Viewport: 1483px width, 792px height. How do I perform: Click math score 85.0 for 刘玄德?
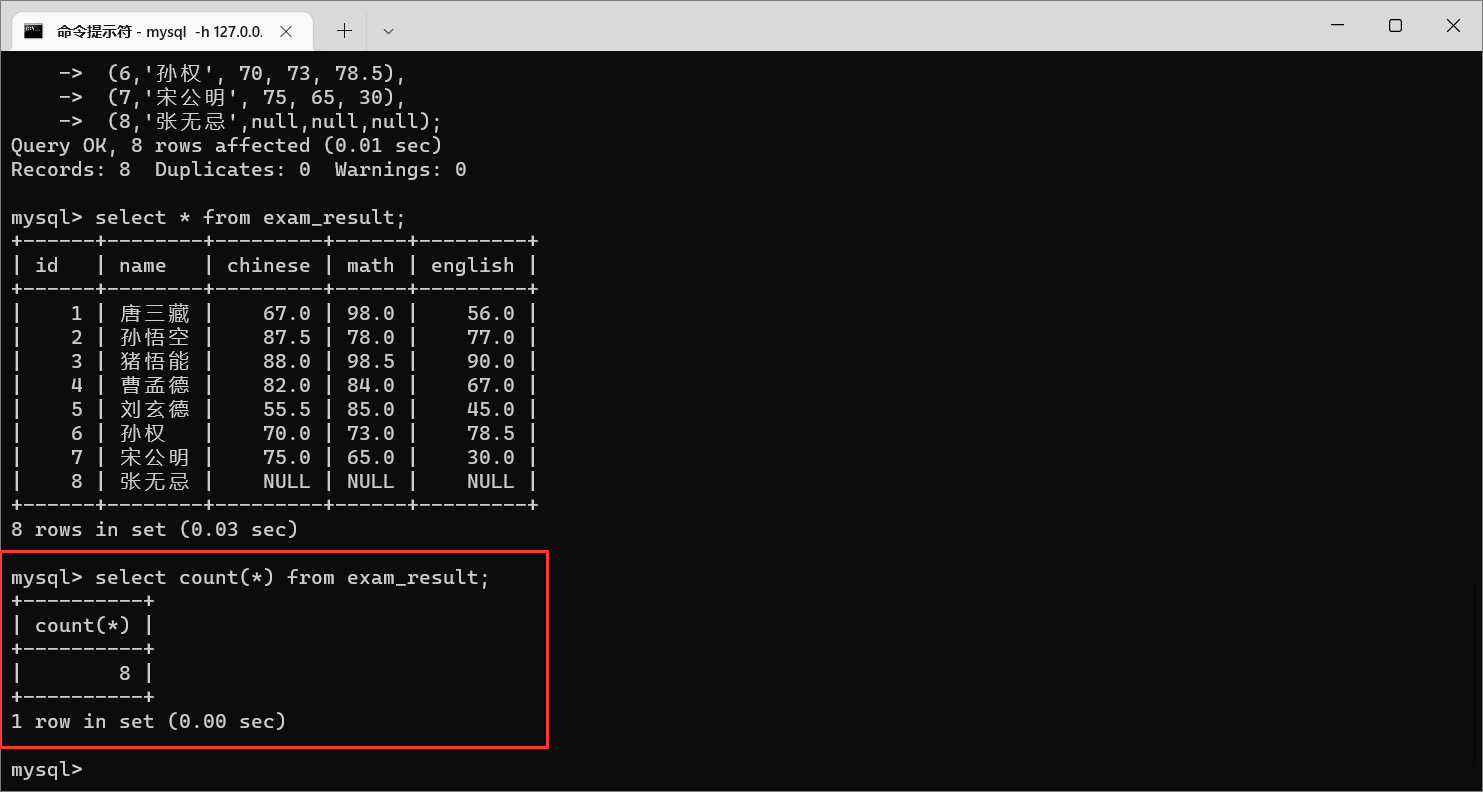(x=370, y=409)
